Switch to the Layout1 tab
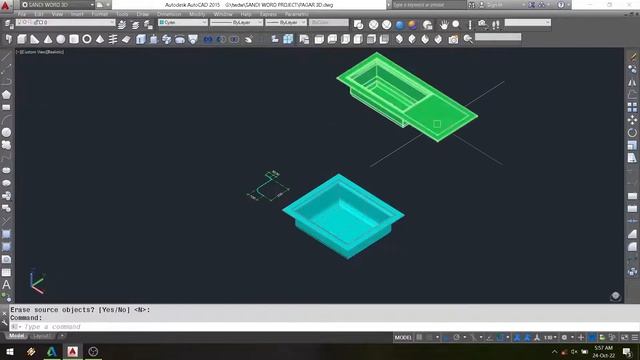This screenshot has width=640, height=360. tap(42, 336)
